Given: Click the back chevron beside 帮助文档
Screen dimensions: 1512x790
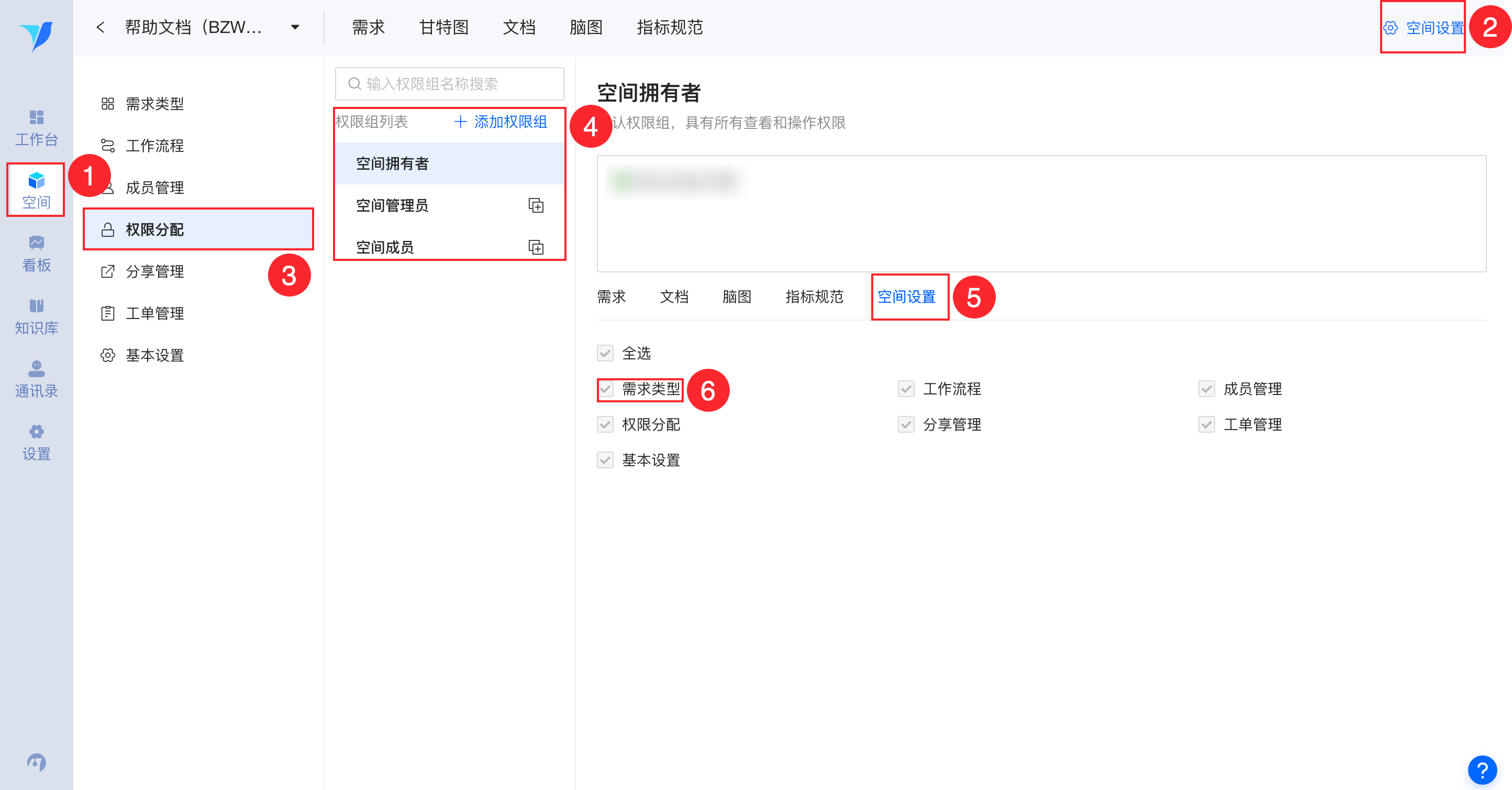Looking at the screenshot, I should click(101, 28).
